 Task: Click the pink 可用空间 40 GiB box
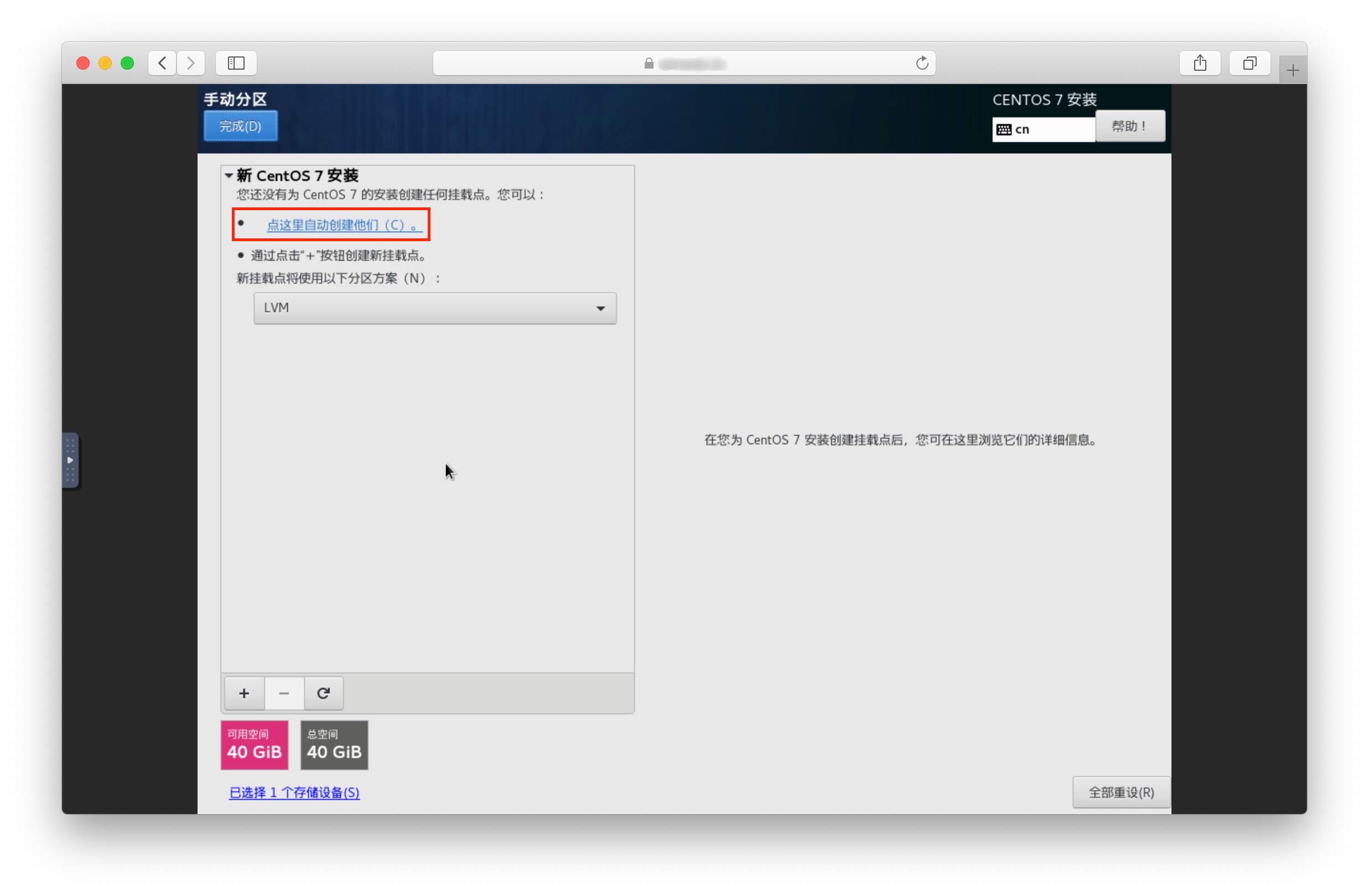pos(254,746)
